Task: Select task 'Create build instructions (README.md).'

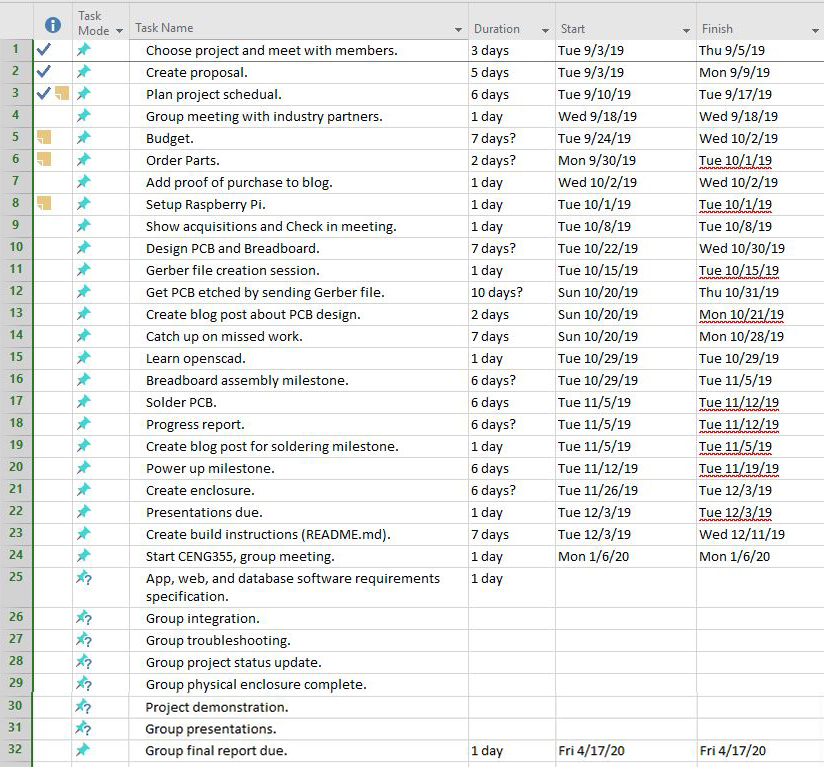Action: [x=268, y=534]
